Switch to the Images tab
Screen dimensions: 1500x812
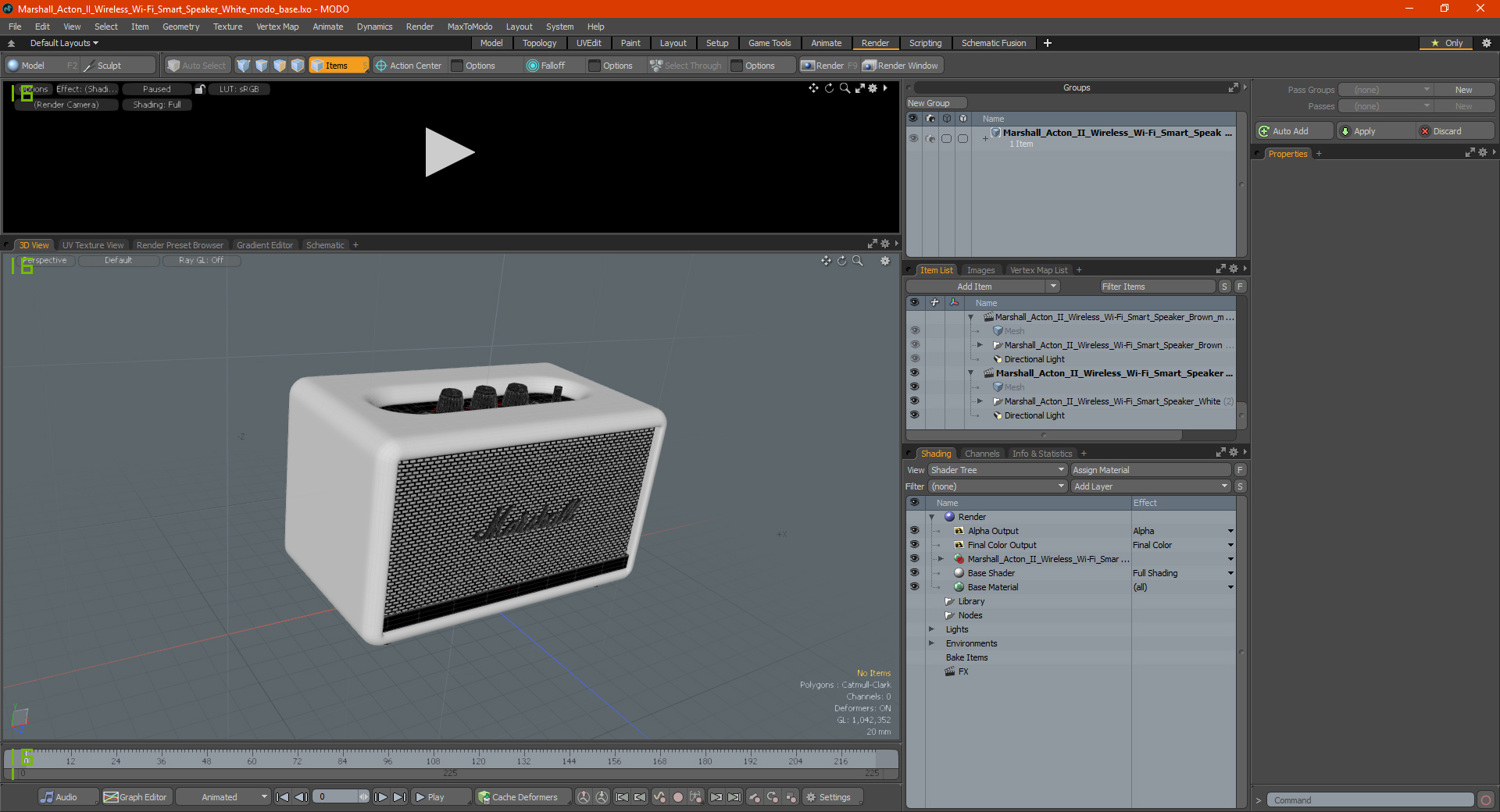[x=980, y=270]
